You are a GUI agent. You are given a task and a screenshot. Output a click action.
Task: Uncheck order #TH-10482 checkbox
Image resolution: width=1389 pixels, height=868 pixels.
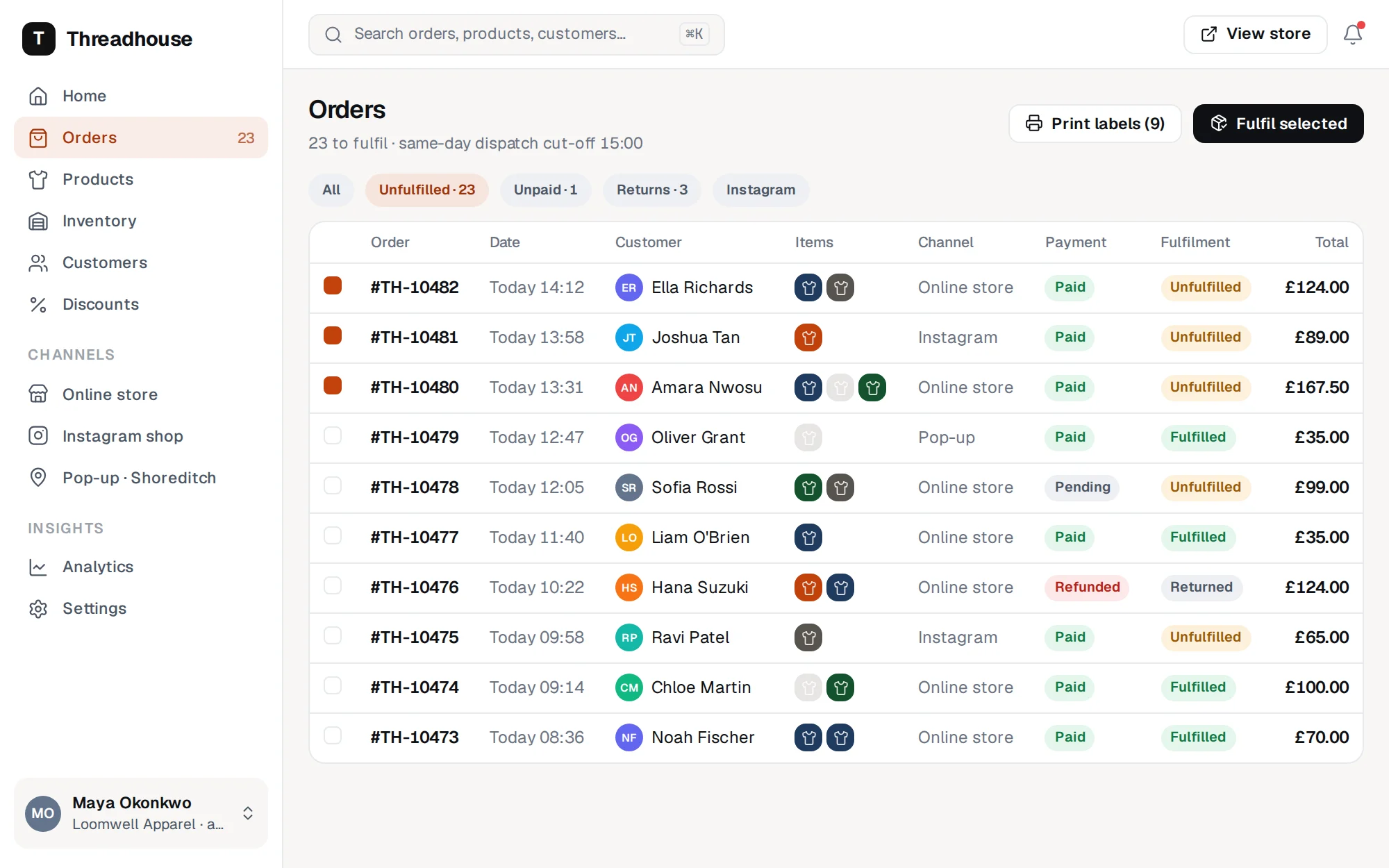pyautogui.click(x=333, y=285)
